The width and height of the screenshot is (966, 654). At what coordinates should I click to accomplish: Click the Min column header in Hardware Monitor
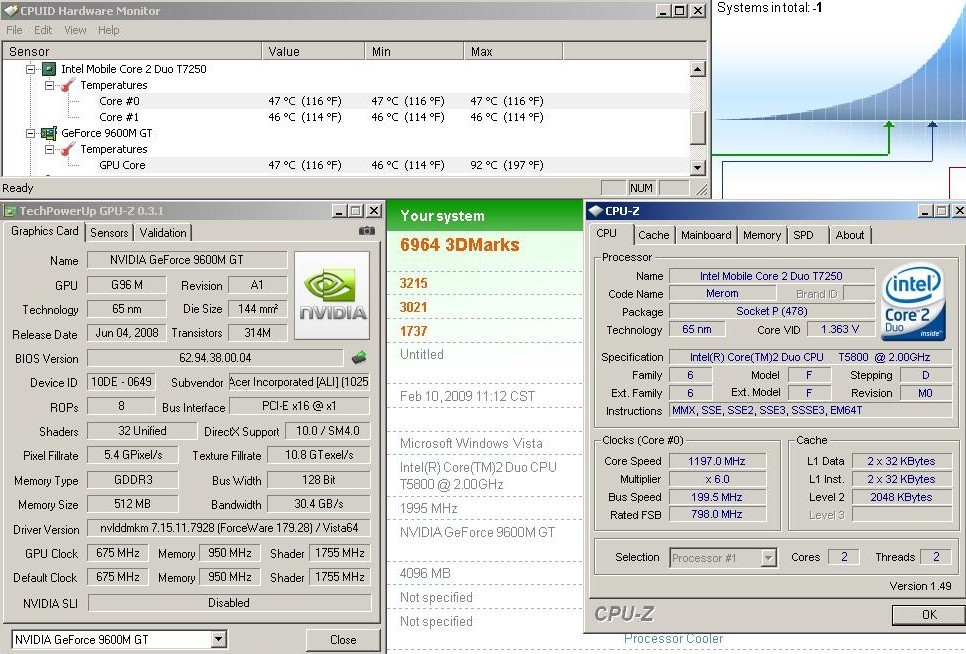(x=415, y=52)
